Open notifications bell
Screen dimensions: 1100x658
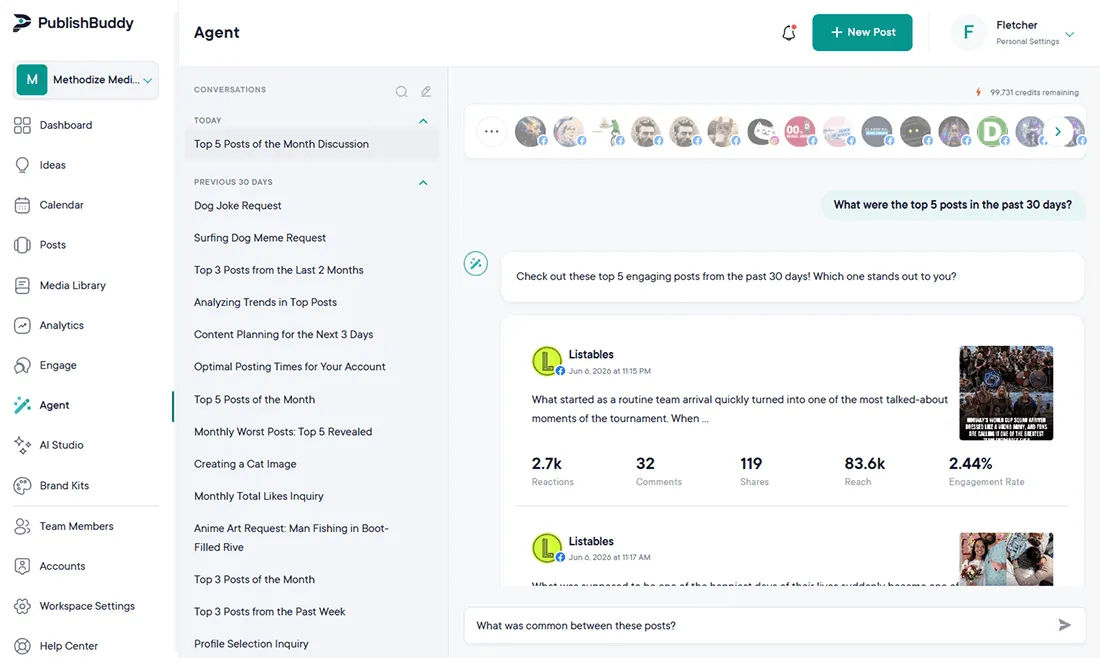[x=789, y=32]
